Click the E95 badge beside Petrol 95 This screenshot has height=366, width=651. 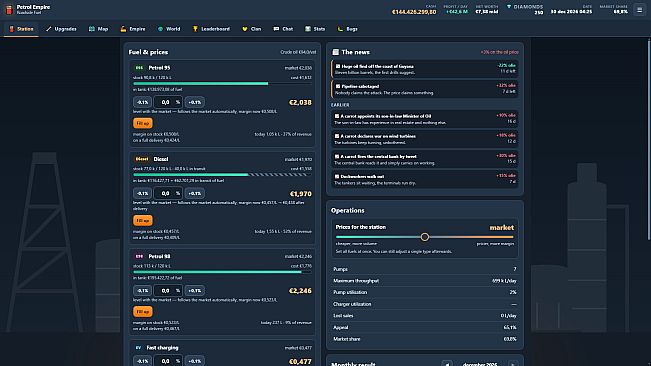point(139,68)
